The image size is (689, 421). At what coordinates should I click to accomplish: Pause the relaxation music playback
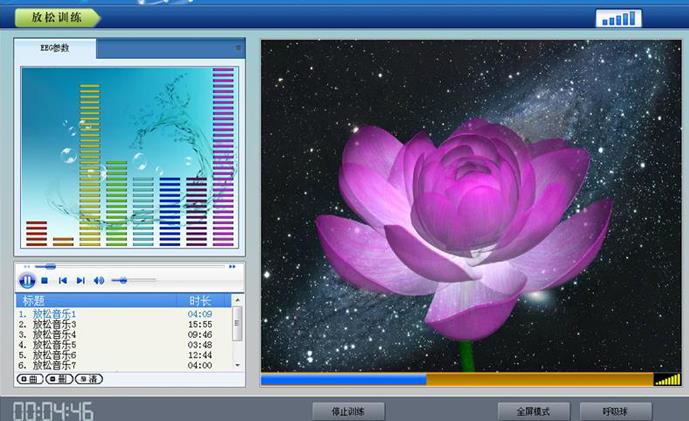pos(28,281)
